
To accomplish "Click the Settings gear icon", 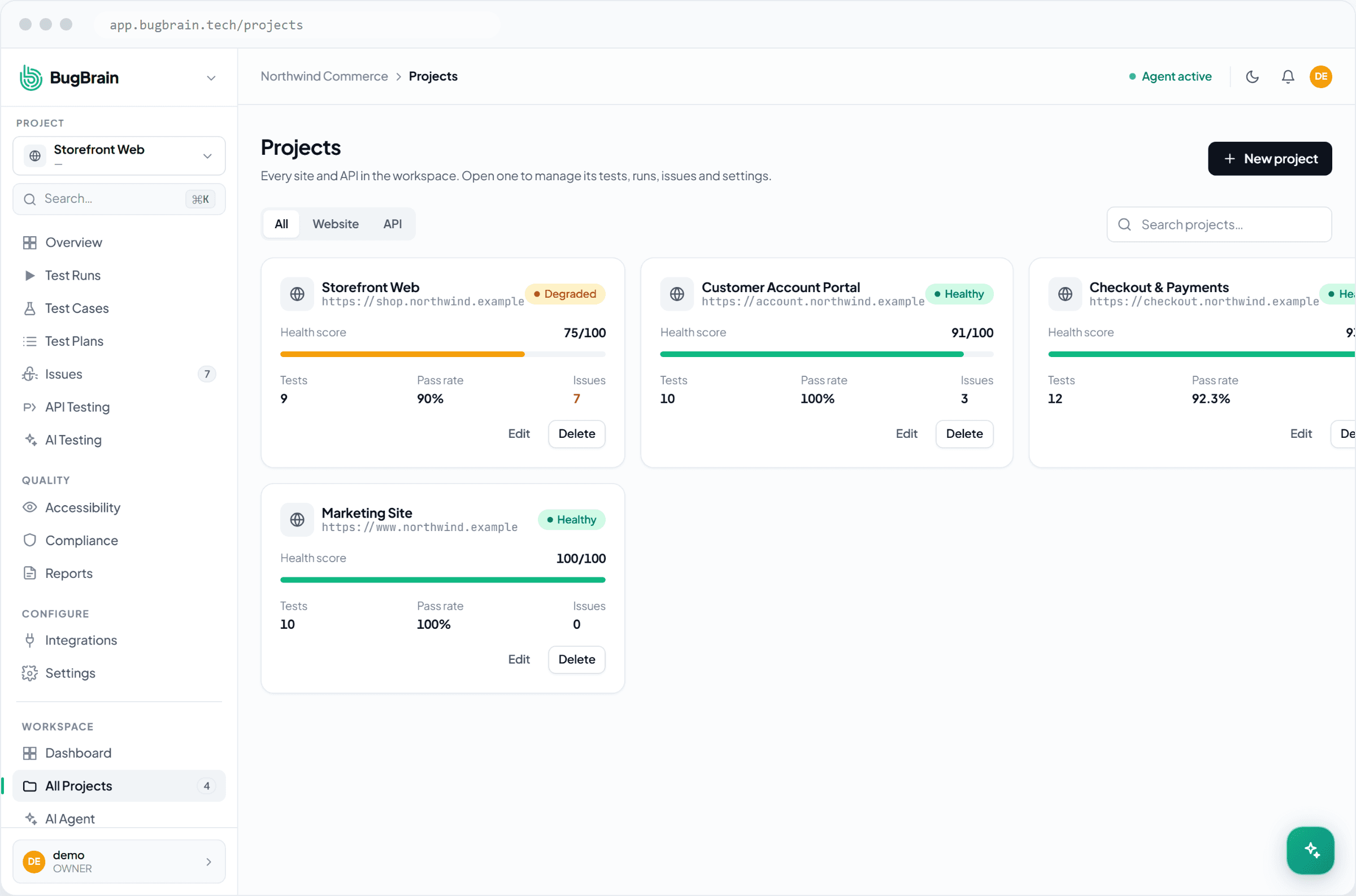I will coord(30,673).
